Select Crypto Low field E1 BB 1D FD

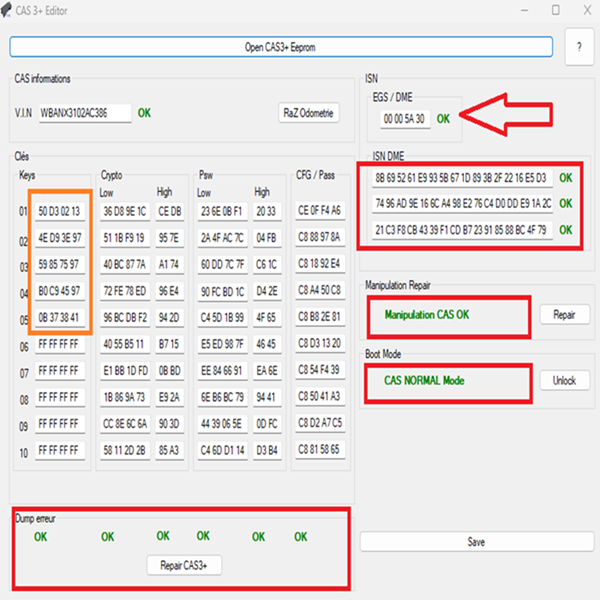(125, 371)
